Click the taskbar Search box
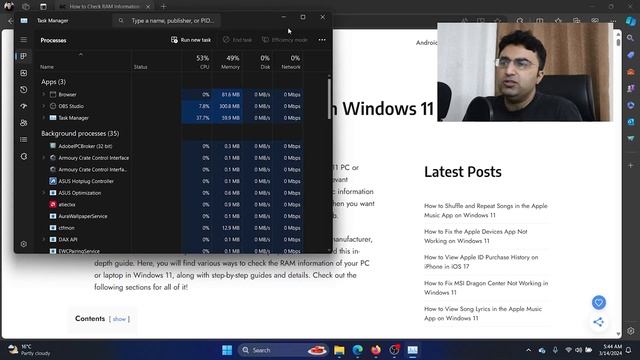The width and height of the screenshot is (640, 360). point(283,350)
